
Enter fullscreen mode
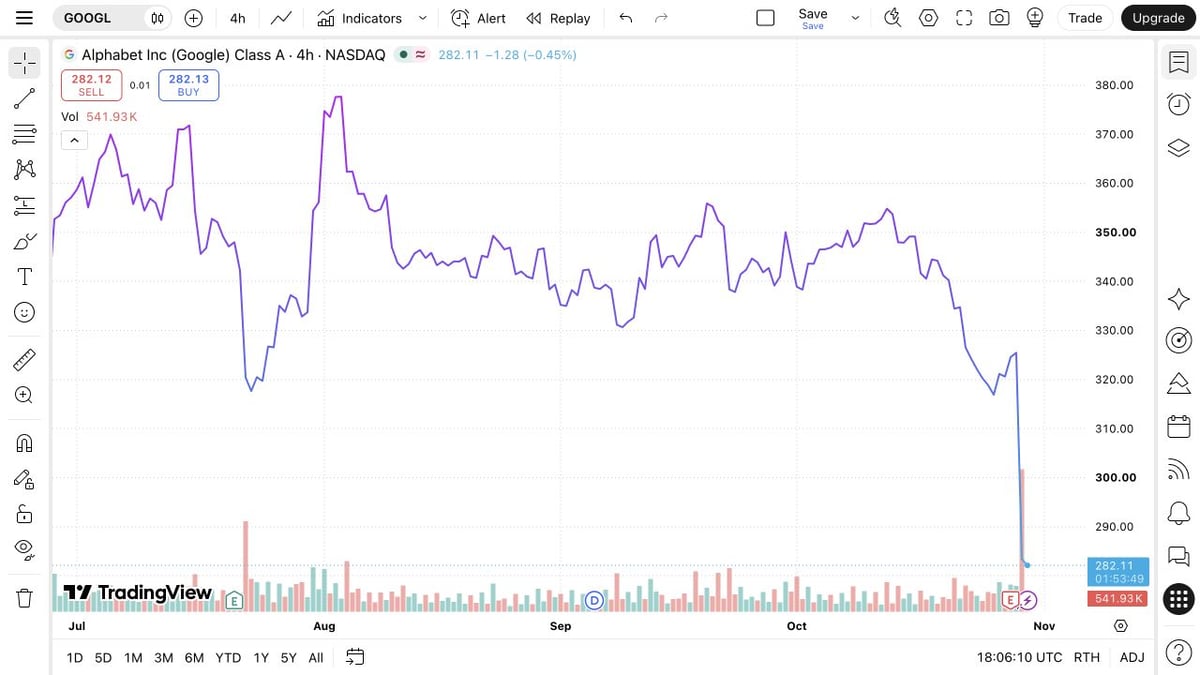coord(964,18)
